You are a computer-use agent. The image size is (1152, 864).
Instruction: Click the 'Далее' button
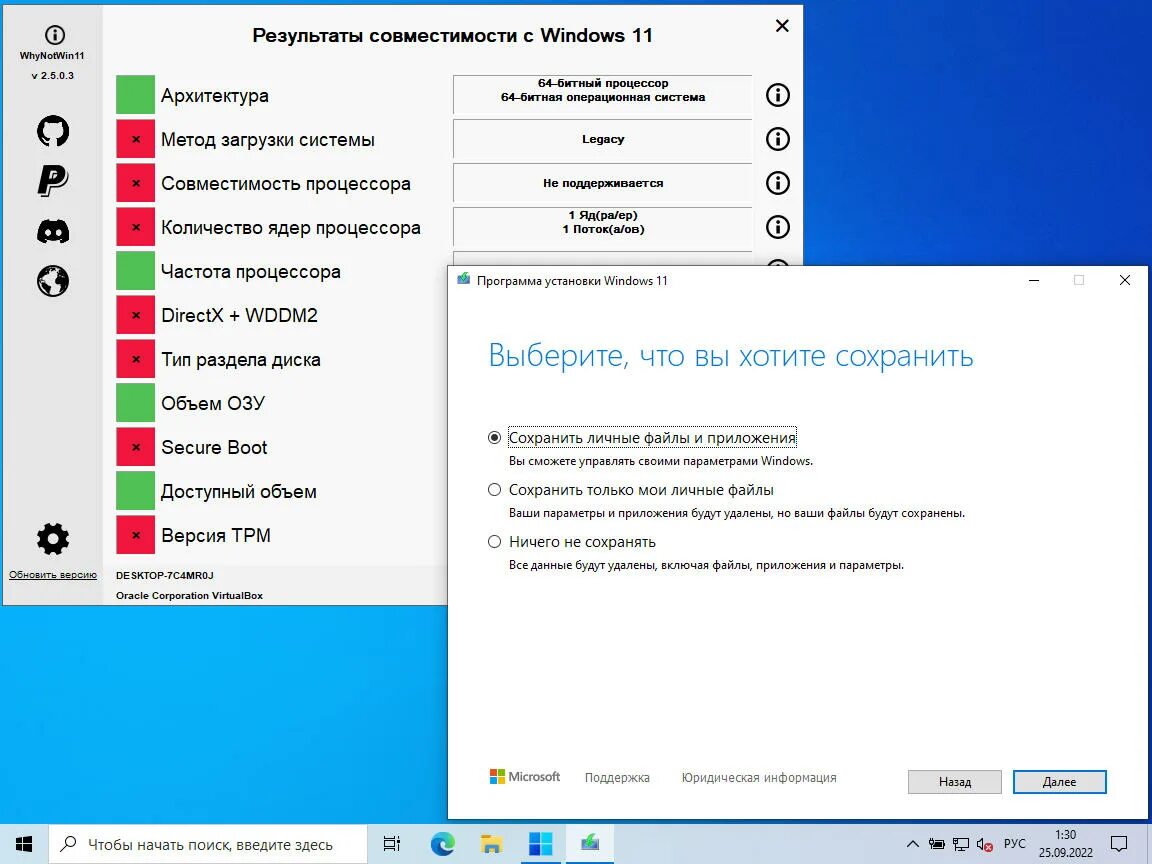[x=1059, y=782]
